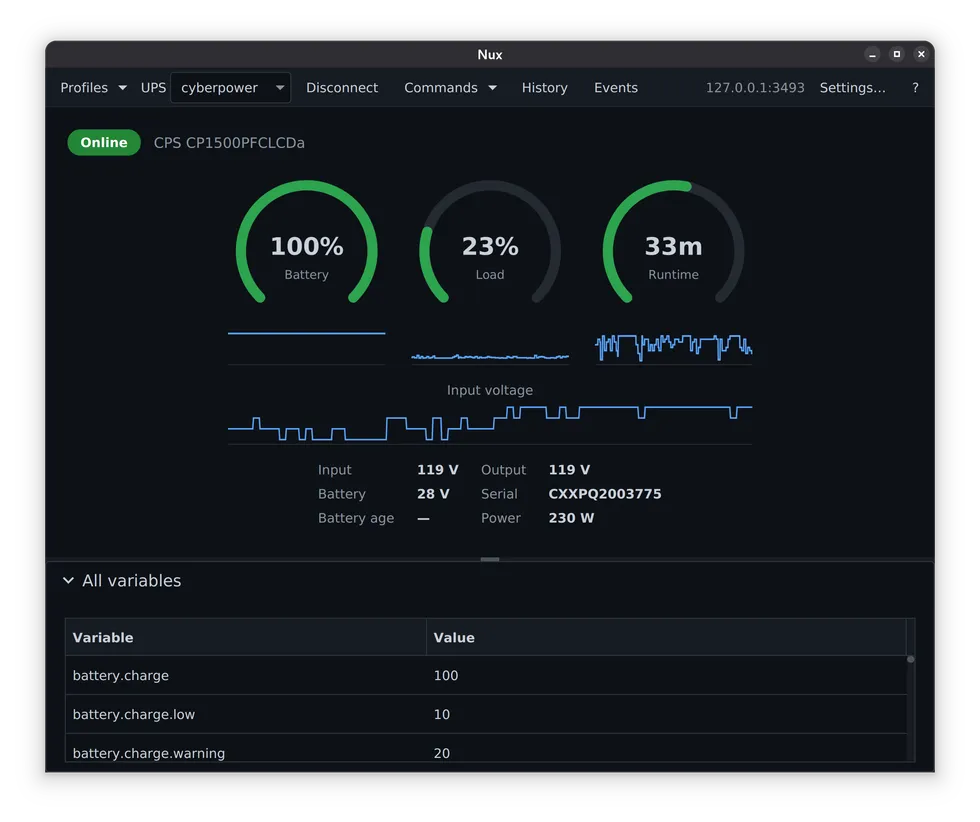Close the Nux window

[x=921, y=54]
